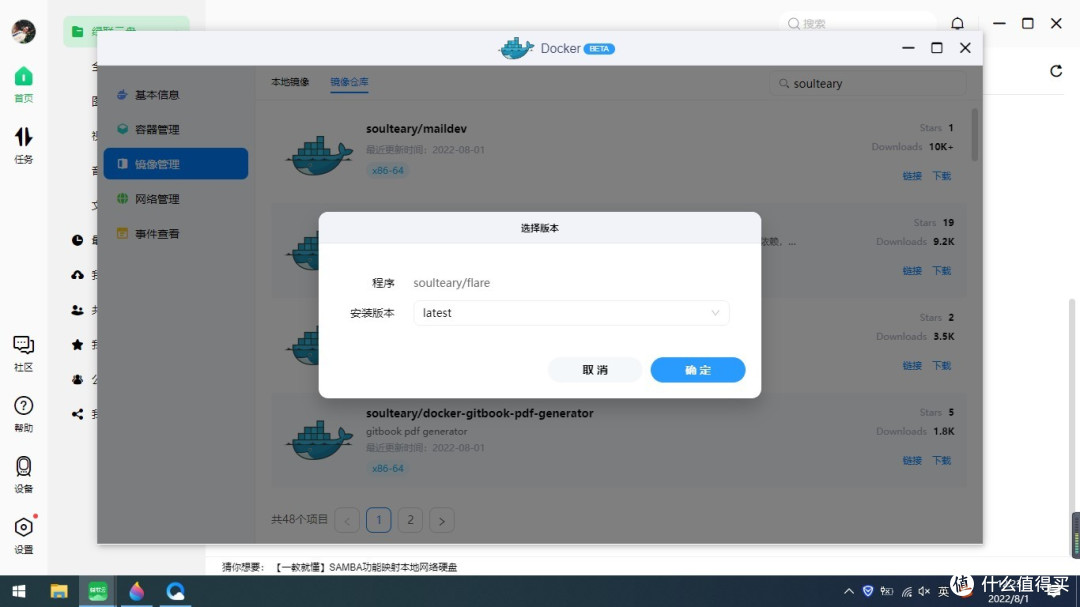Click the soulteary search field
Viewport: 1080px width, 607px height.
(x=867, y=83)
